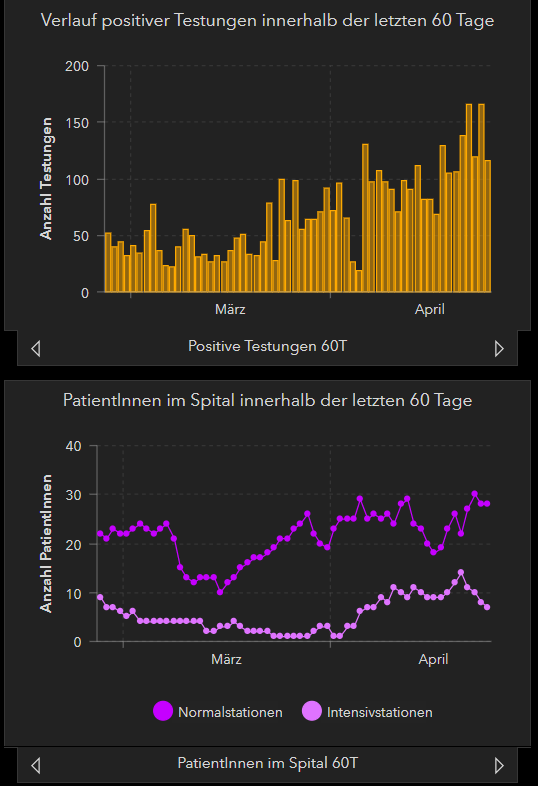Image resolution: width=538 pixels, height=786 pixels.
Task: Click right arrow beside PatientInnen im Spital 60T
Action: [x=499, y=765]
